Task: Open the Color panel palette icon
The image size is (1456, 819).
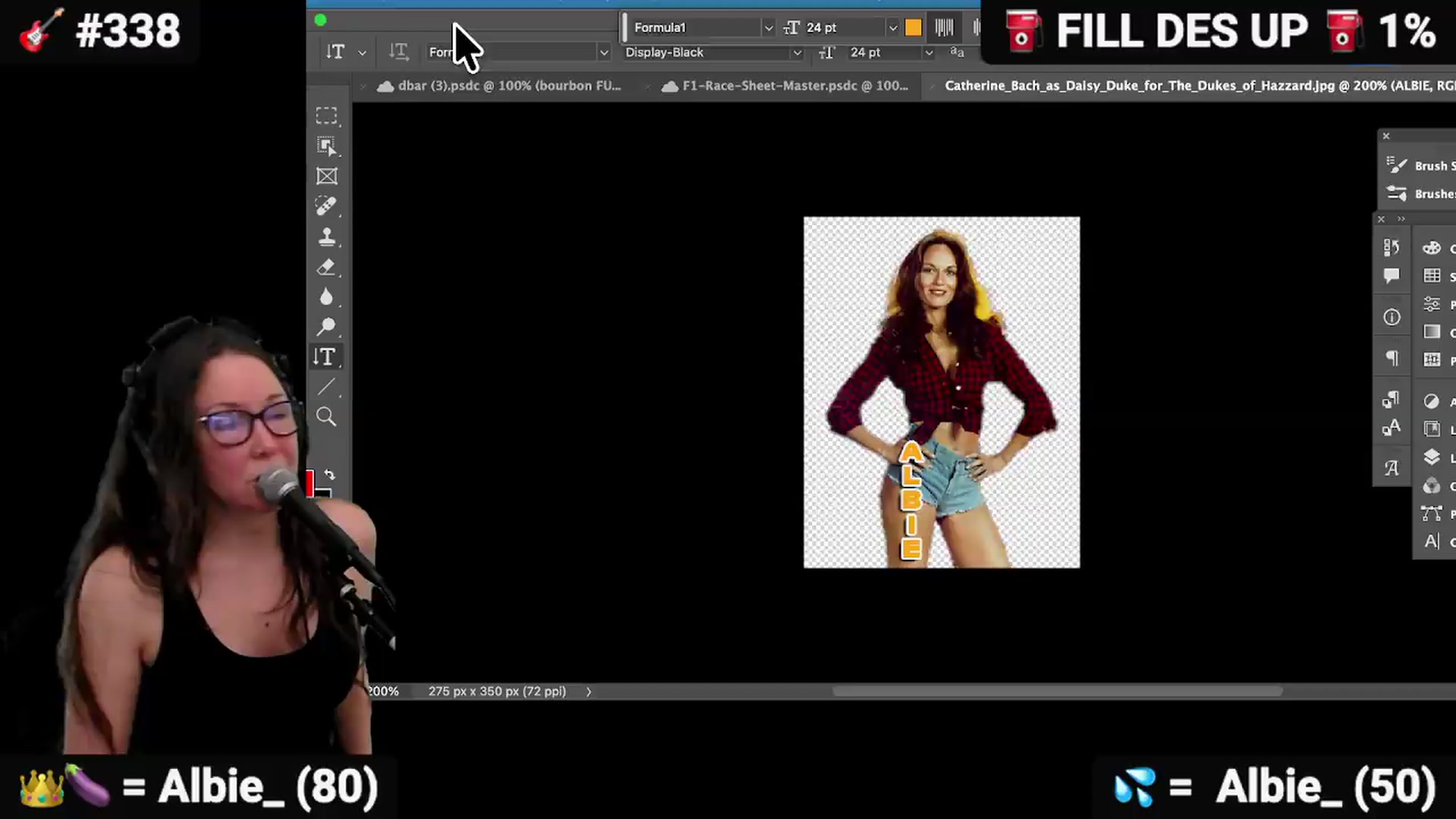Action: [x=1432, y=248]
